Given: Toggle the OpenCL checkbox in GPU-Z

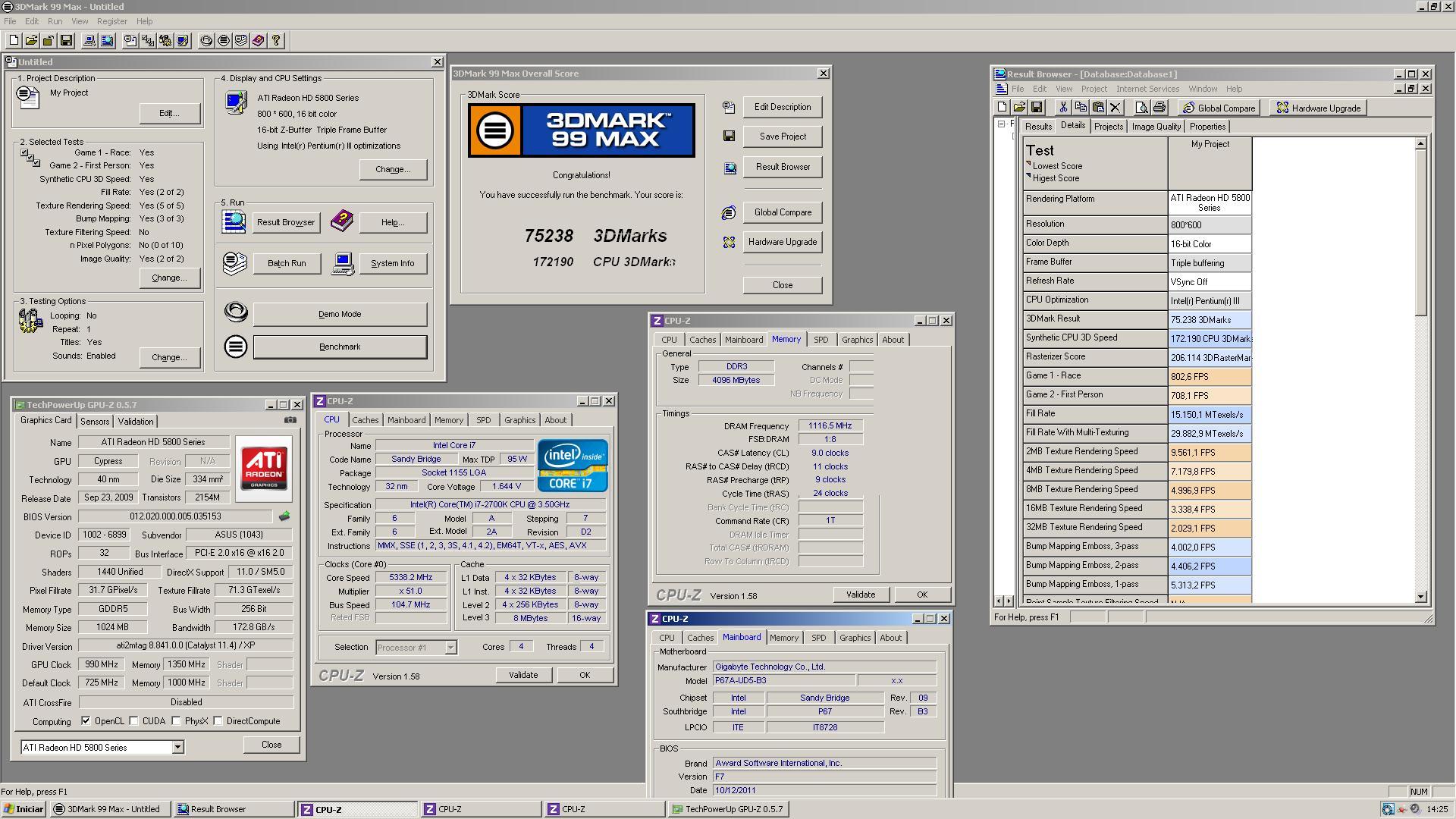Looking at the screenshot, I should pos(86,721).
